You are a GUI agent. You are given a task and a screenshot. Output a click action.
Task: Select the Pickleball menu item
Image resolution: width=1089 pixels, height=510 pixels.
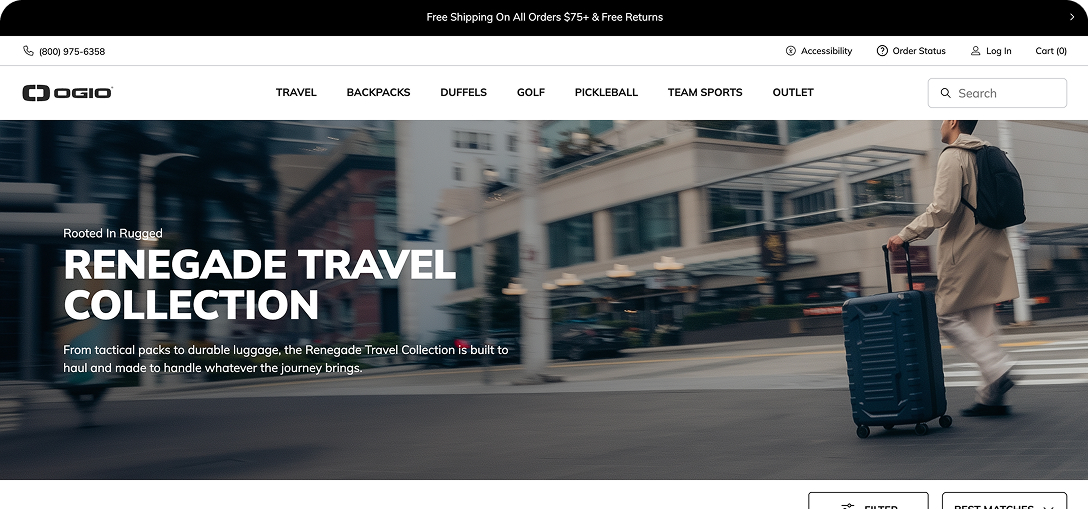tap(606, 92)
